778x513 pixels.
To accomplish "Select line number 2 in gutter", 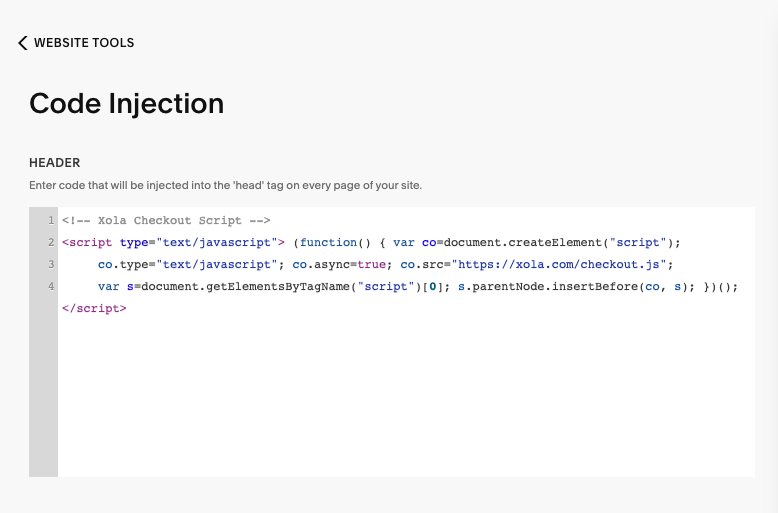I will pos(51,242).
